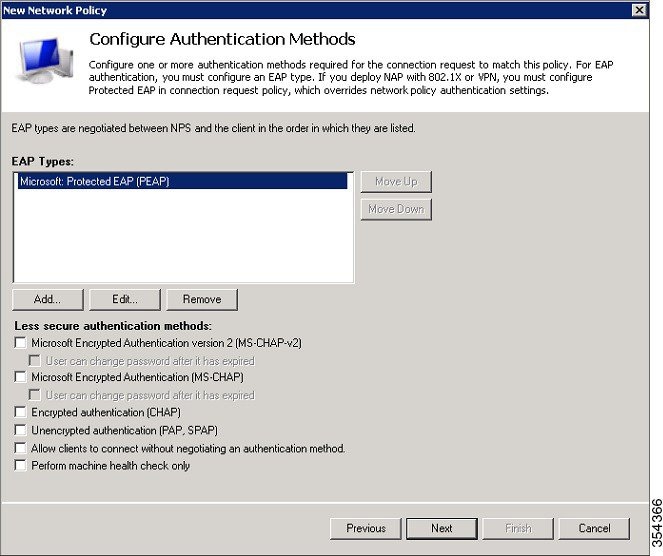Enable Microsoft Encrypted Authentication (MS-CHAP) checkbox
Screen dimensions: 663x556
point(20,377)
